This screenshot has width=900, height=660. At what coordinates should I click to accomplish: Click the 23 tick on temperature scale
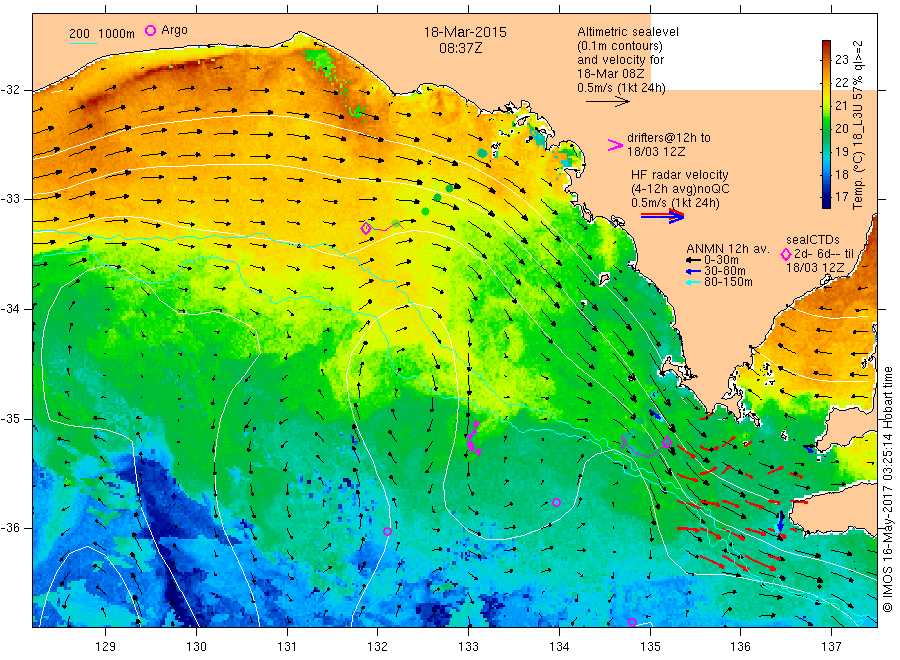(842, 60)
